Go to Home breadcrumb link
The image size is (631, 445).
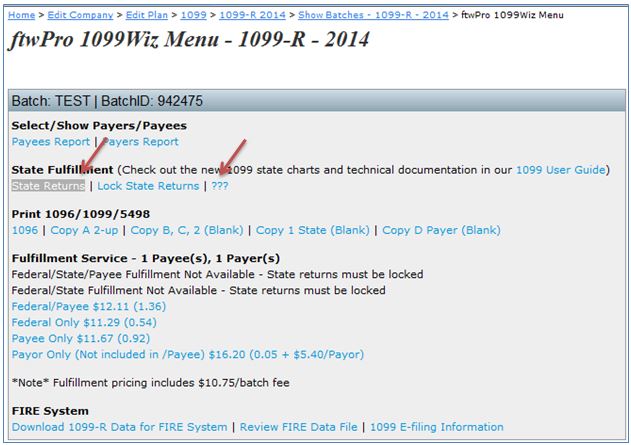click(x=21, y=15)
